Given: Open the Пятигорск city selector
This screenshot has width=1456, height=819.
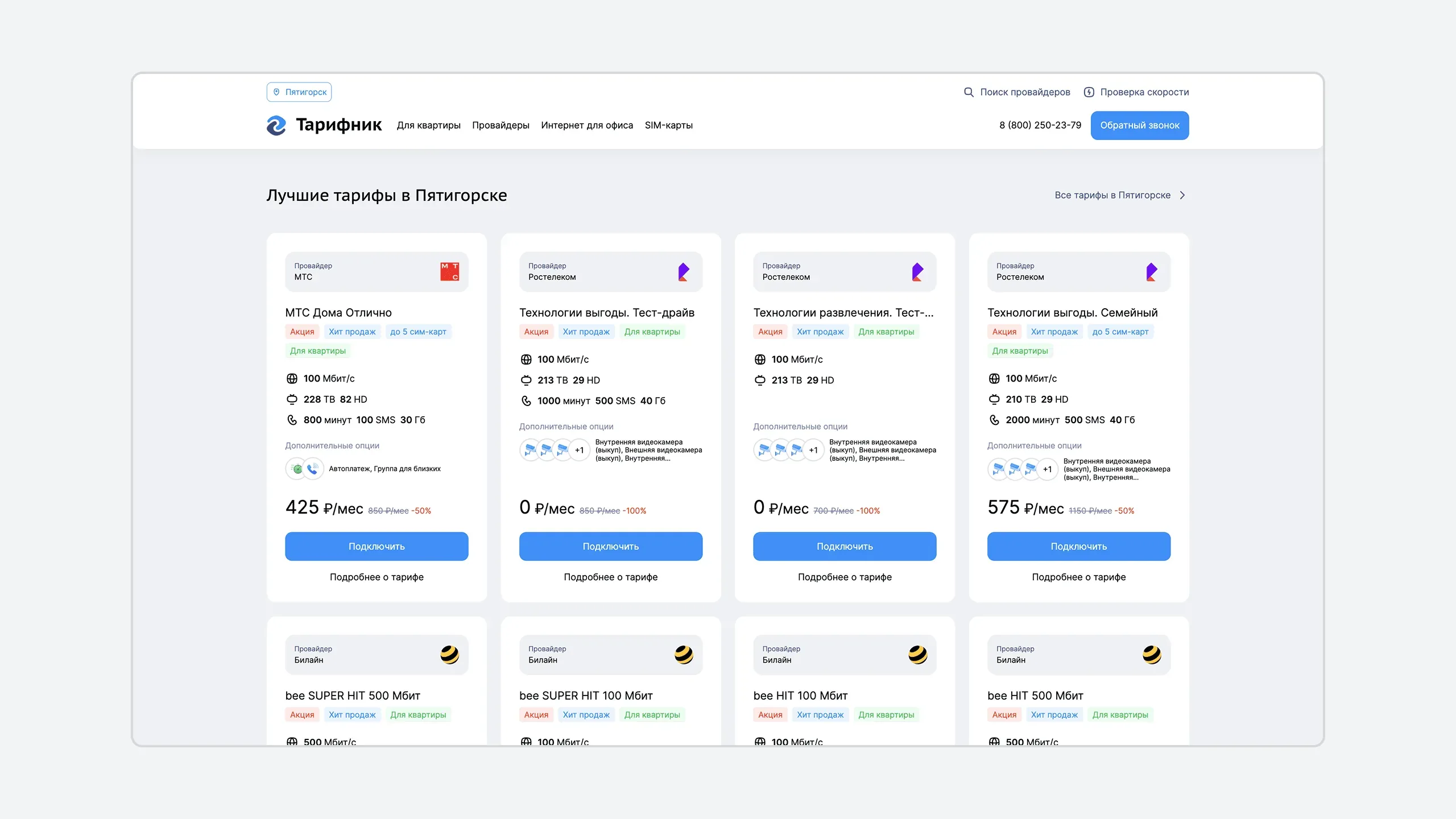Looking at the screenshot, I should [299, 92].
